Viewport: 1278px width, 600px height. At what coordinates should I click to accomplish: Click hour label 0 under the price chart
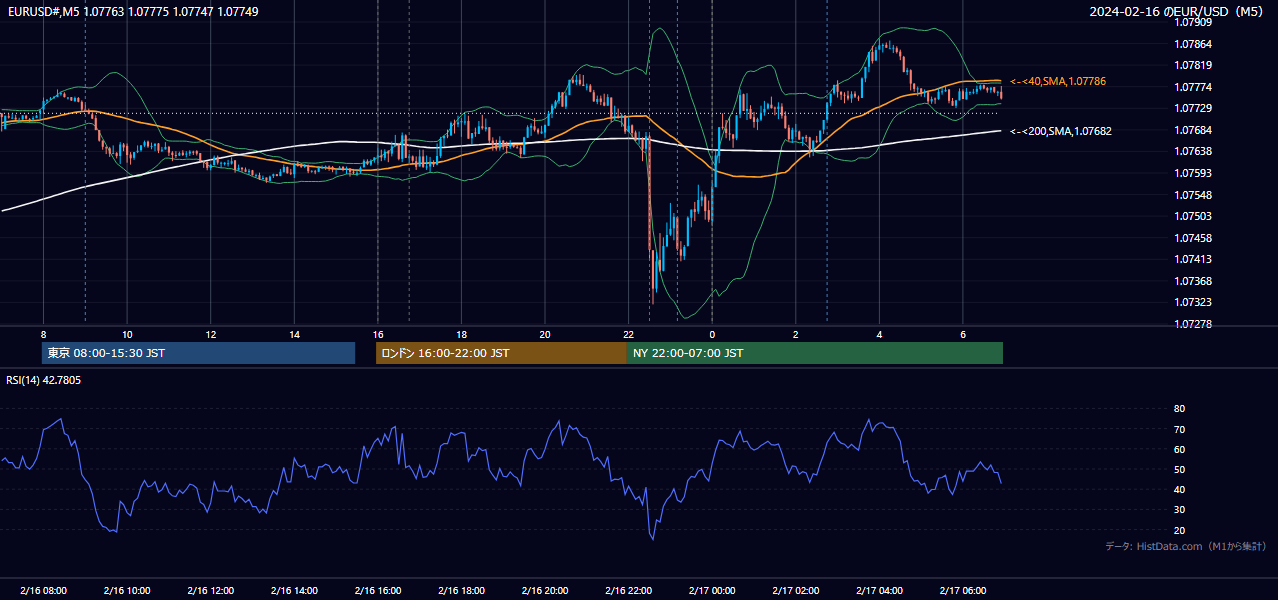[x=712, y=334]
